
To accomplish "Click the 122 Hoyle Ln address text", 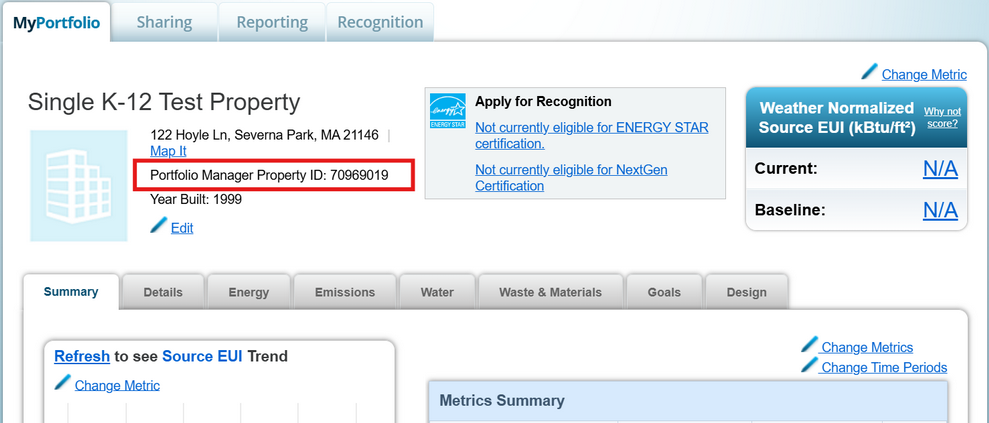I will 264,135.
